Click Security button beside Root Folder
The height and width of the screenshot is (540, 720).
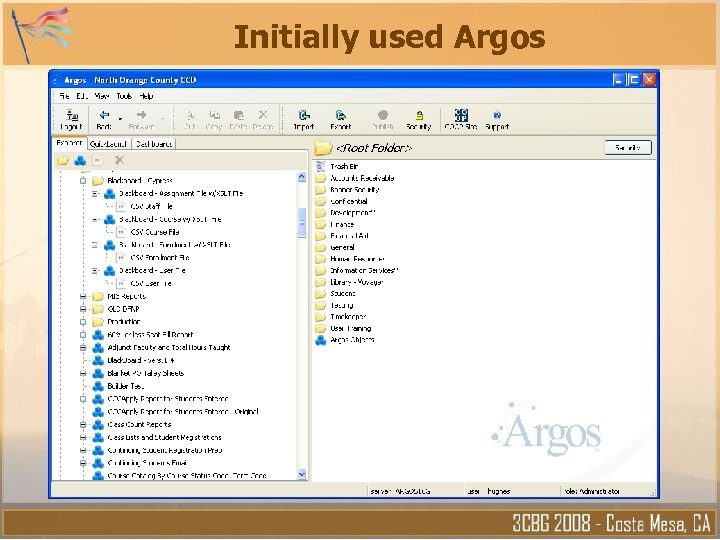coord(628,147)
